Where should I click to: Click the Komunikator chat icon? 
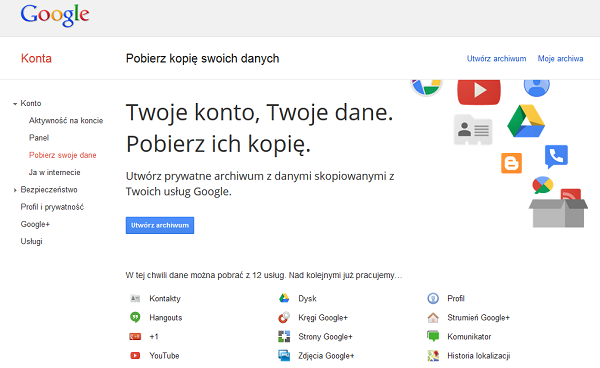tap(433, 336)
